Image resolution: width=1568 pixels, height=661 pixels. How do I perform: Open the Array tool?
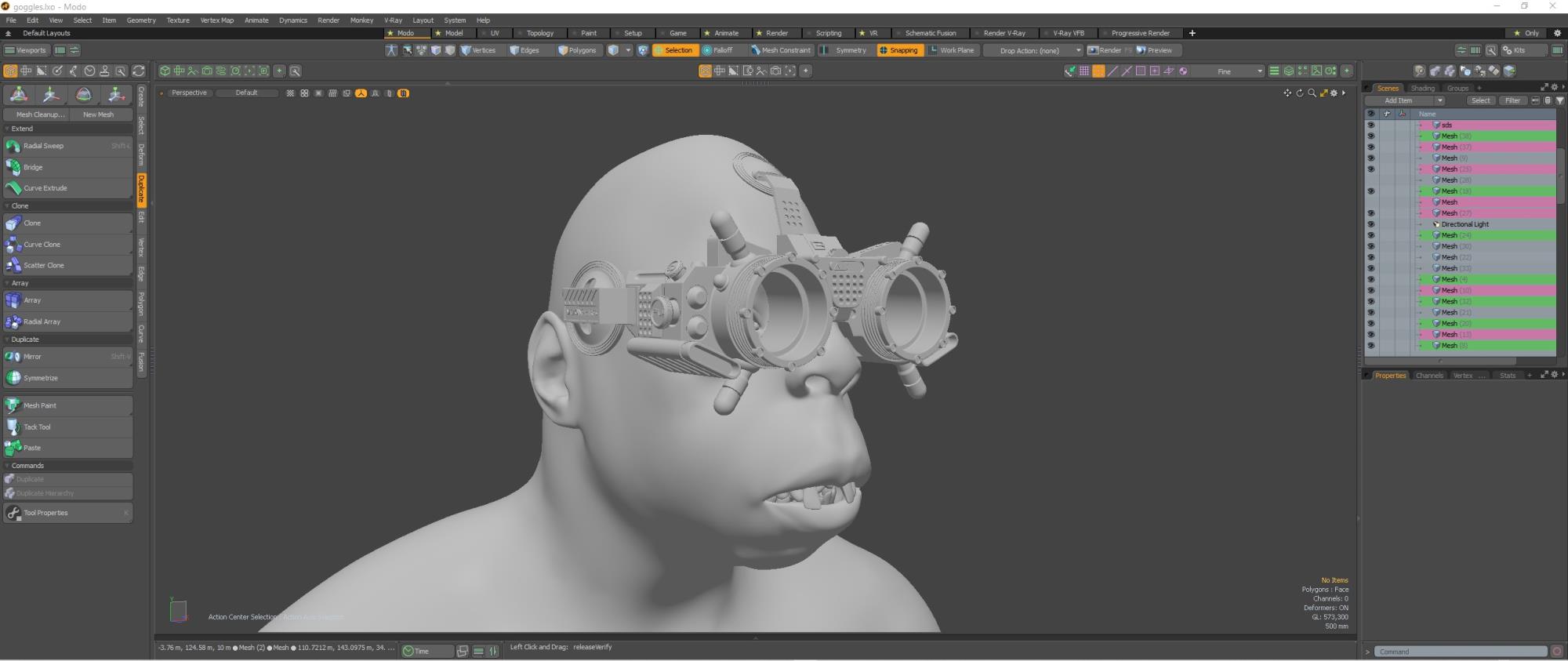(67, 300)
